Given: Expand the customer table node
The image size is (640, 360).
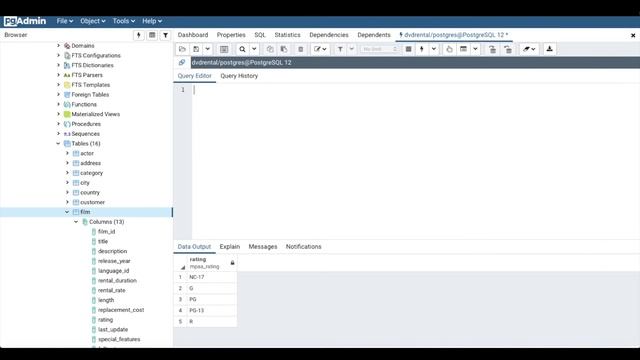Looking at the screenshot, I should [x=67, y=202].
